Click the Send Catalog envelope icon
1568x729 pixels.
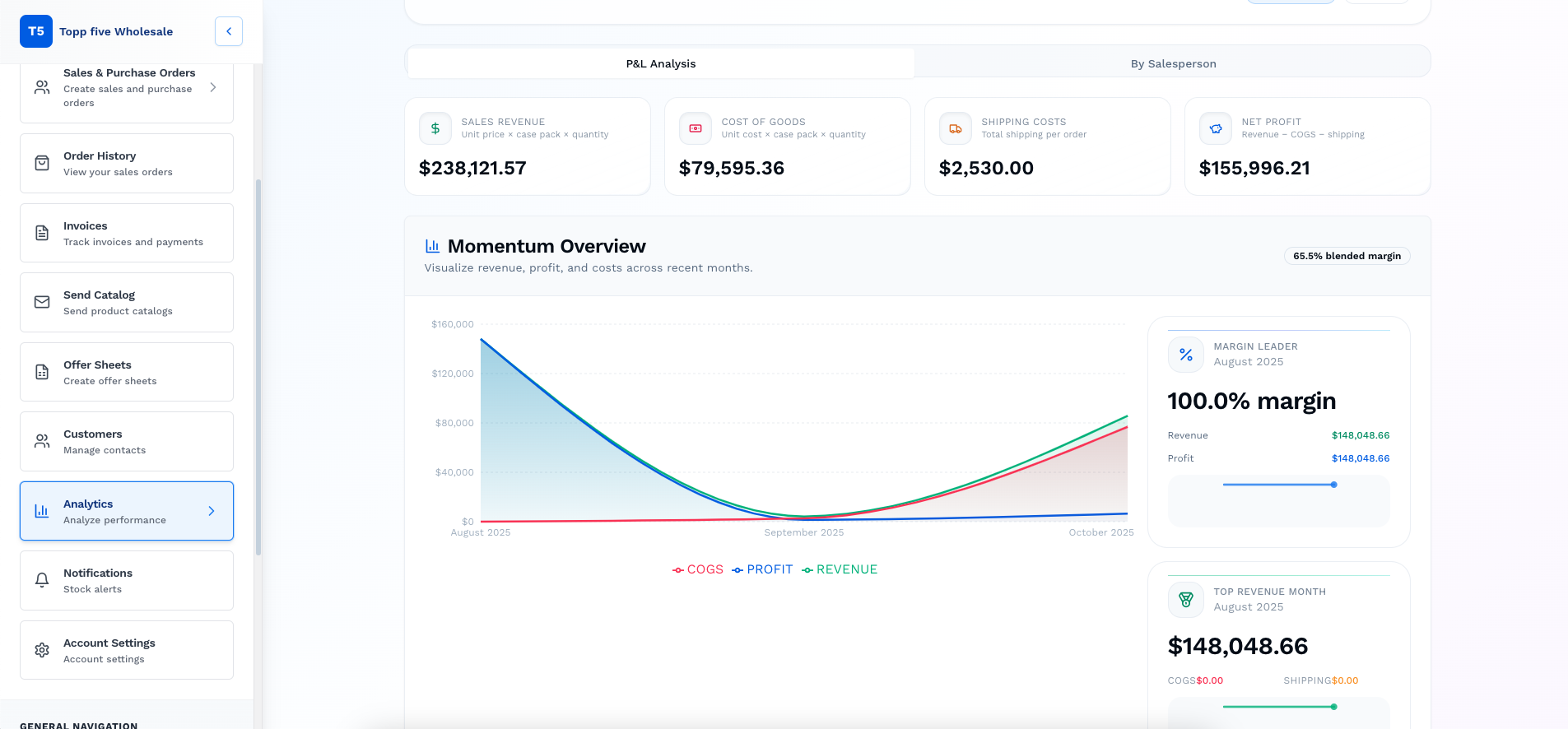click(x=42, y=302)
